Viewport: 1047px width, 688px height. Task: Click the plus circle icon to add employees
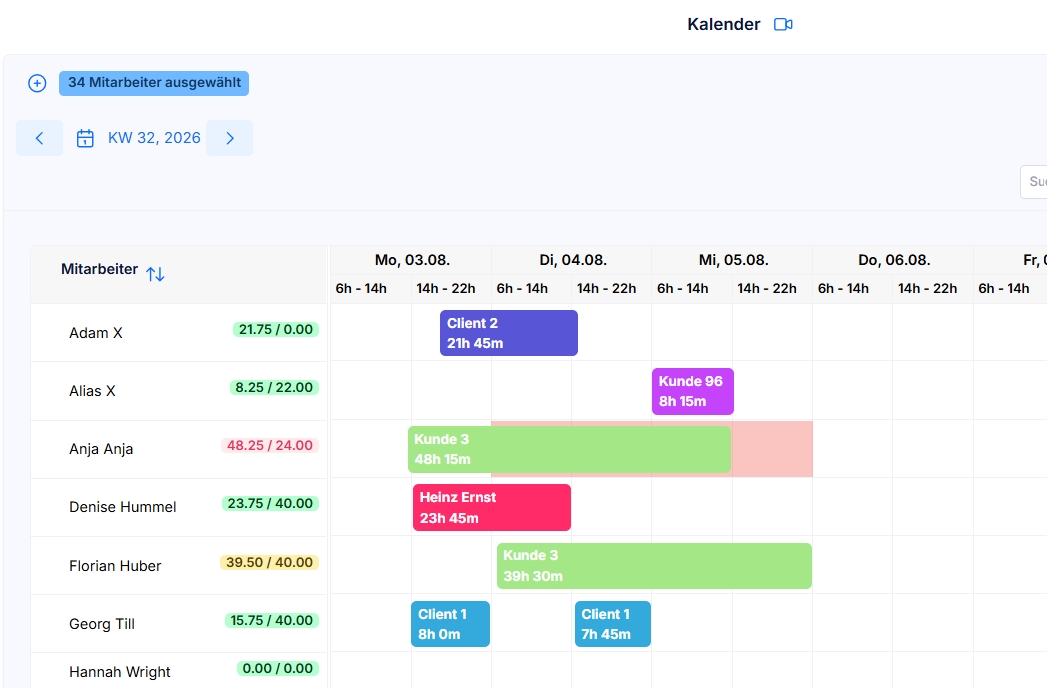[37, 83]
